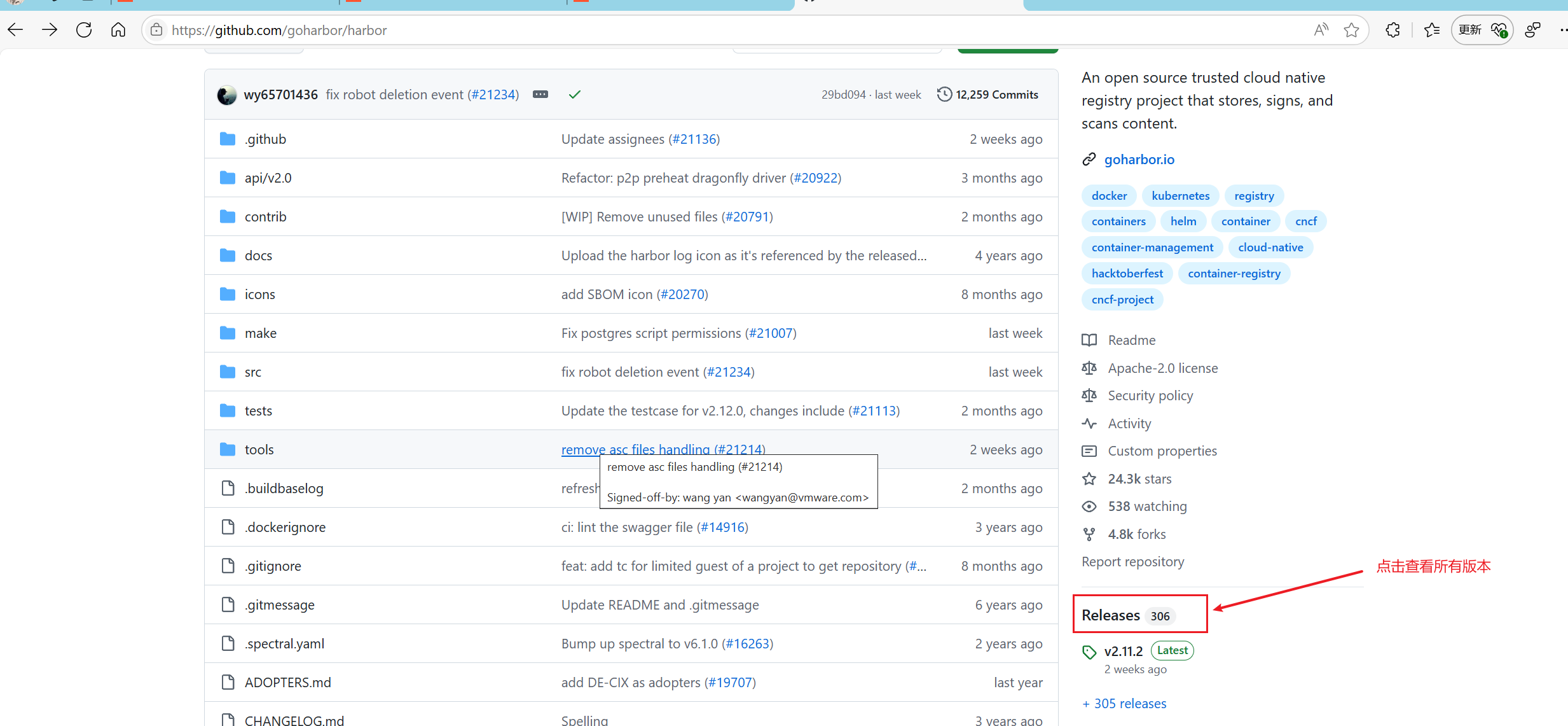This screenshot has height=726, width=1568.
Task: Go back with the browser back arrow
Action: [x=15, y=30]
